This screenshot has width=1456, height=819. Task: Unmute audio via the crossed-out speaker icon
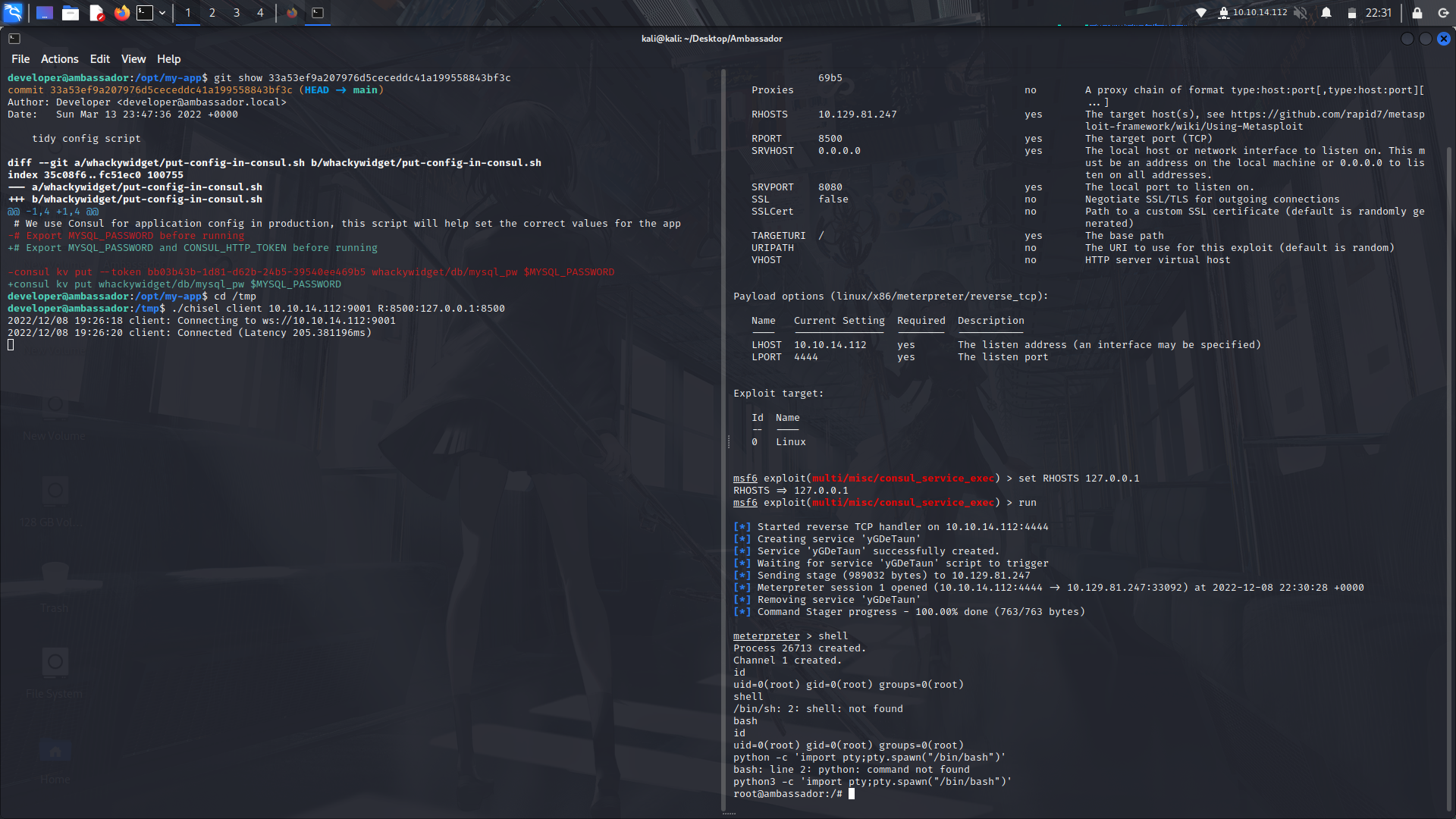(x=1299, y=13)
